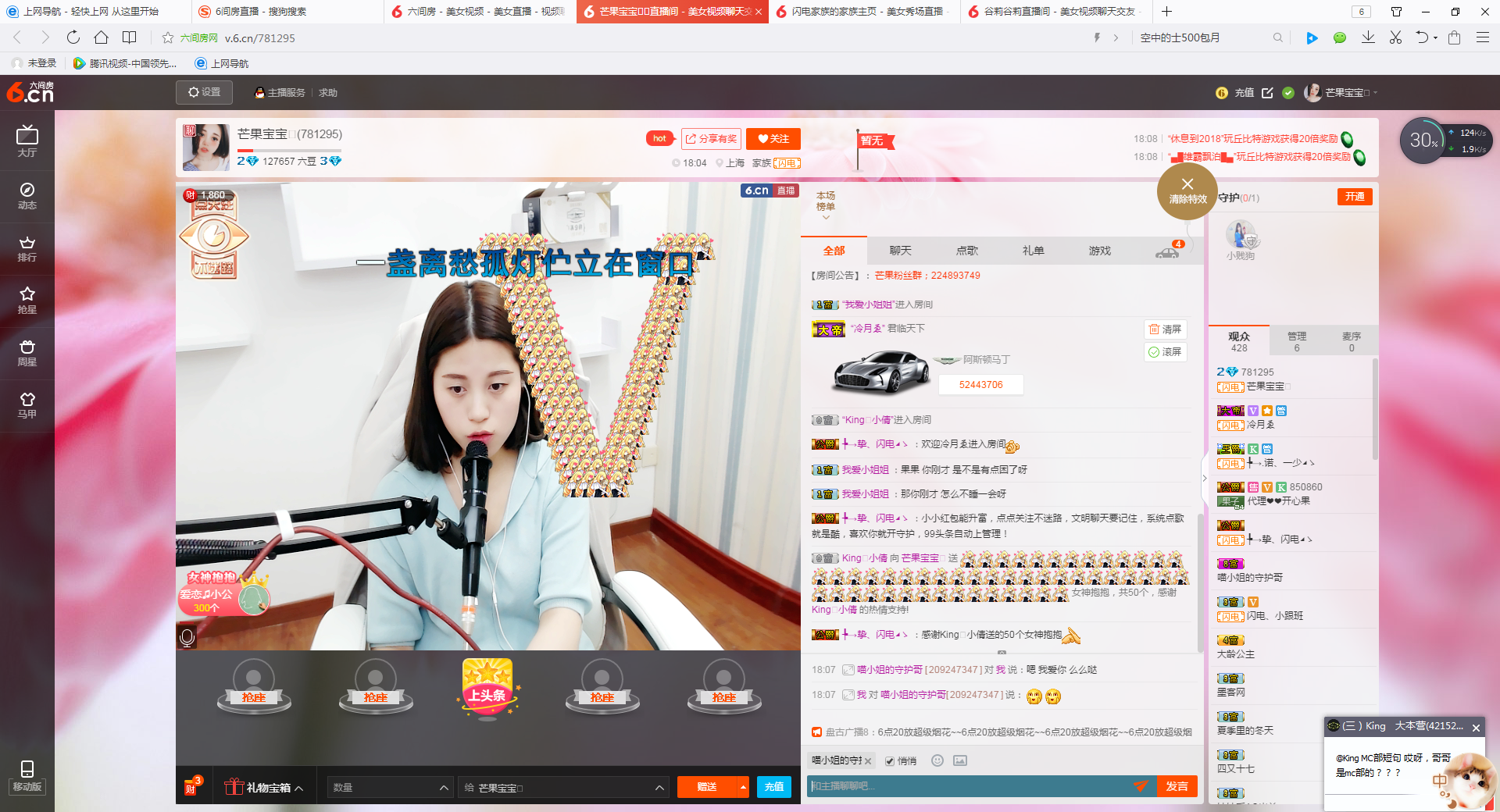Toggle the 滚屏 auto-scroll option
This screenshot has width=1500, height=812.
pyautogui.click(x=1165, y=352)
